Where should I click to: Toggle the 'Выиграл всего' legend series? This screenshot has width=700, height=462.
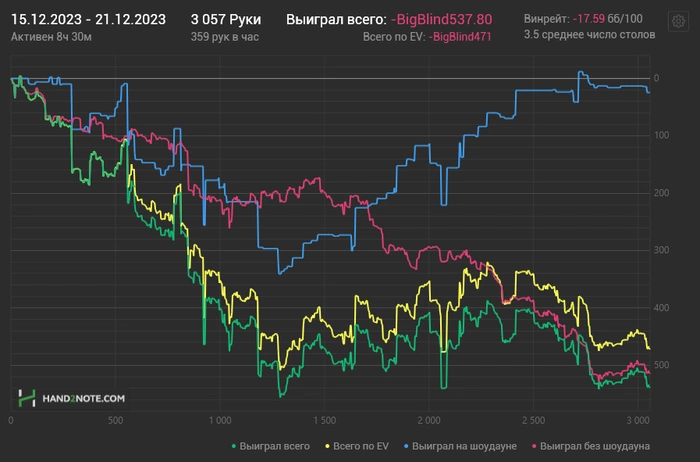[271, 446]
